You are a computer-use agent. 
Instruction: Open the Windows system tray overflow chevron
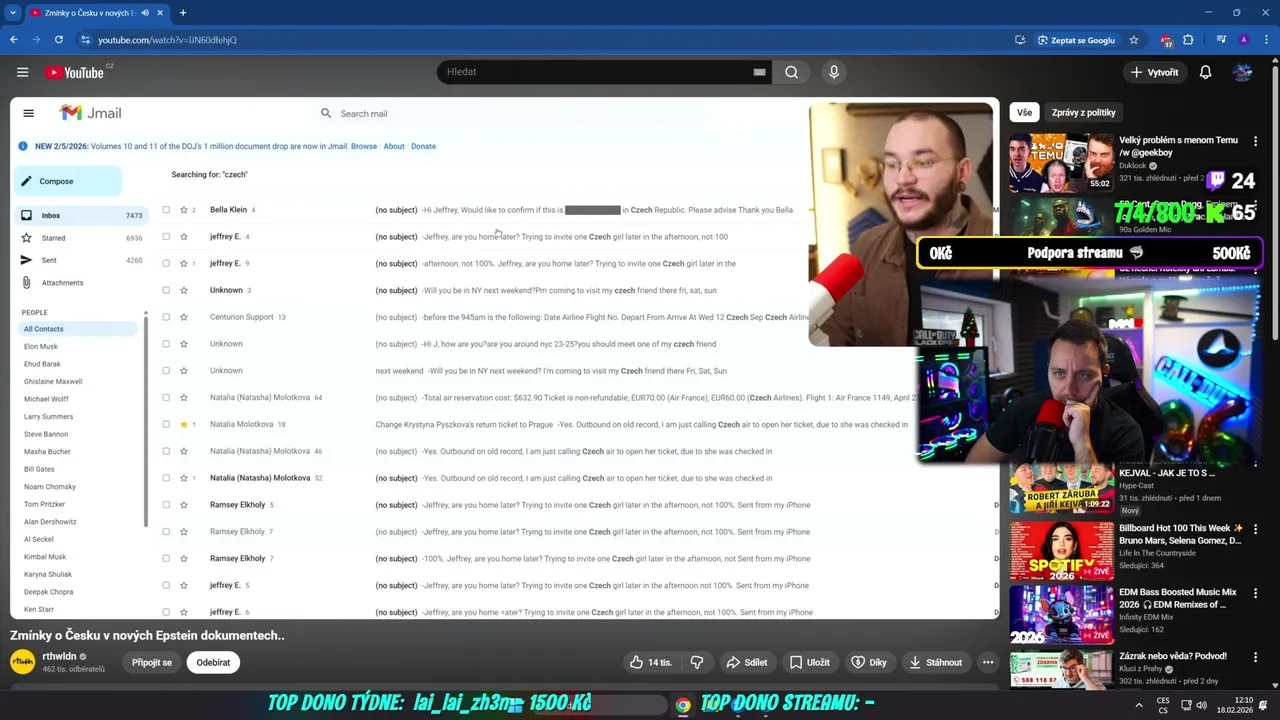click(x=1140, y=705)
